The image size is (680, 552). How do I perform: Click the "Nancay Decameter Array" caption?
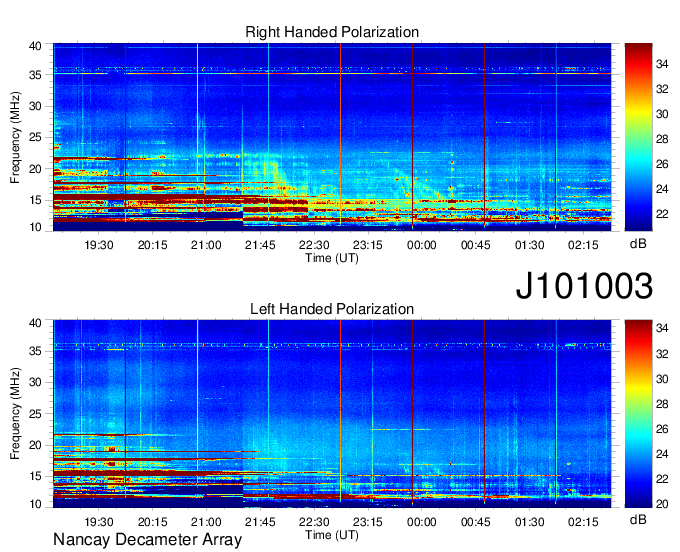(x=147, y=540)
